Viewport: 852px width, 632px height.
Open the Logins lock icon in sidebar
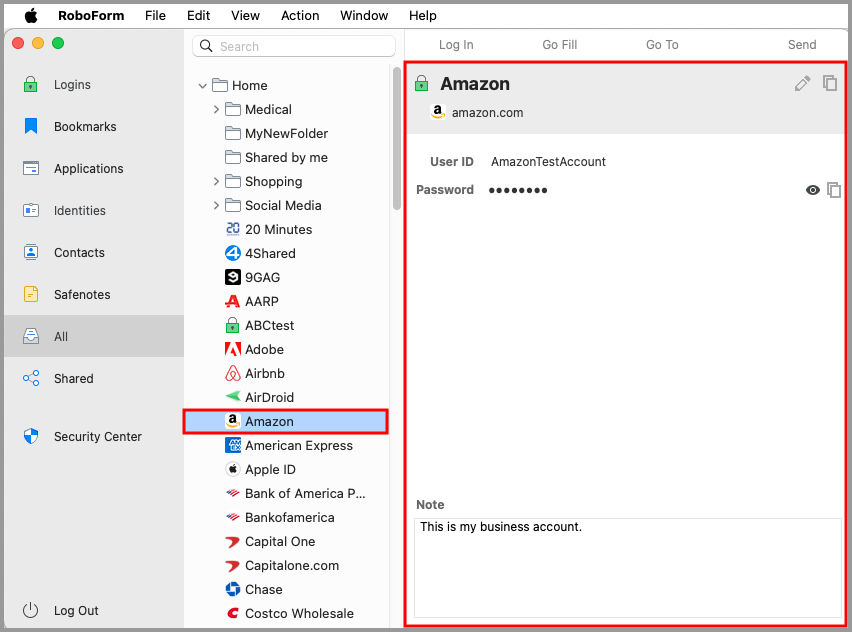(x=31, y=84)
